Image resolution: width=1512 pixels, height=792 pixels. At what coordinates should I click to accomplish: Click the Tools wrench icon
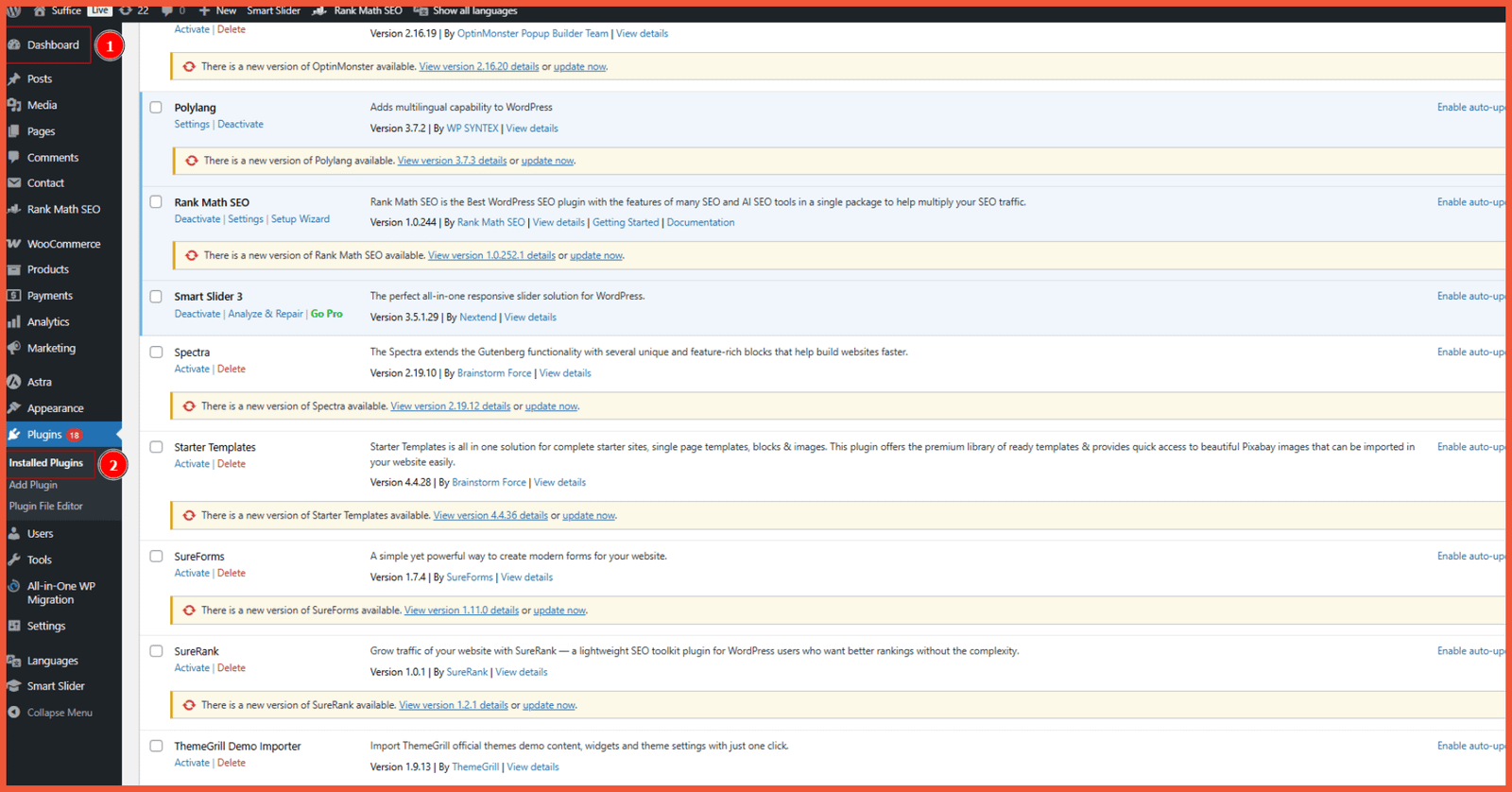tap(14, 560)
